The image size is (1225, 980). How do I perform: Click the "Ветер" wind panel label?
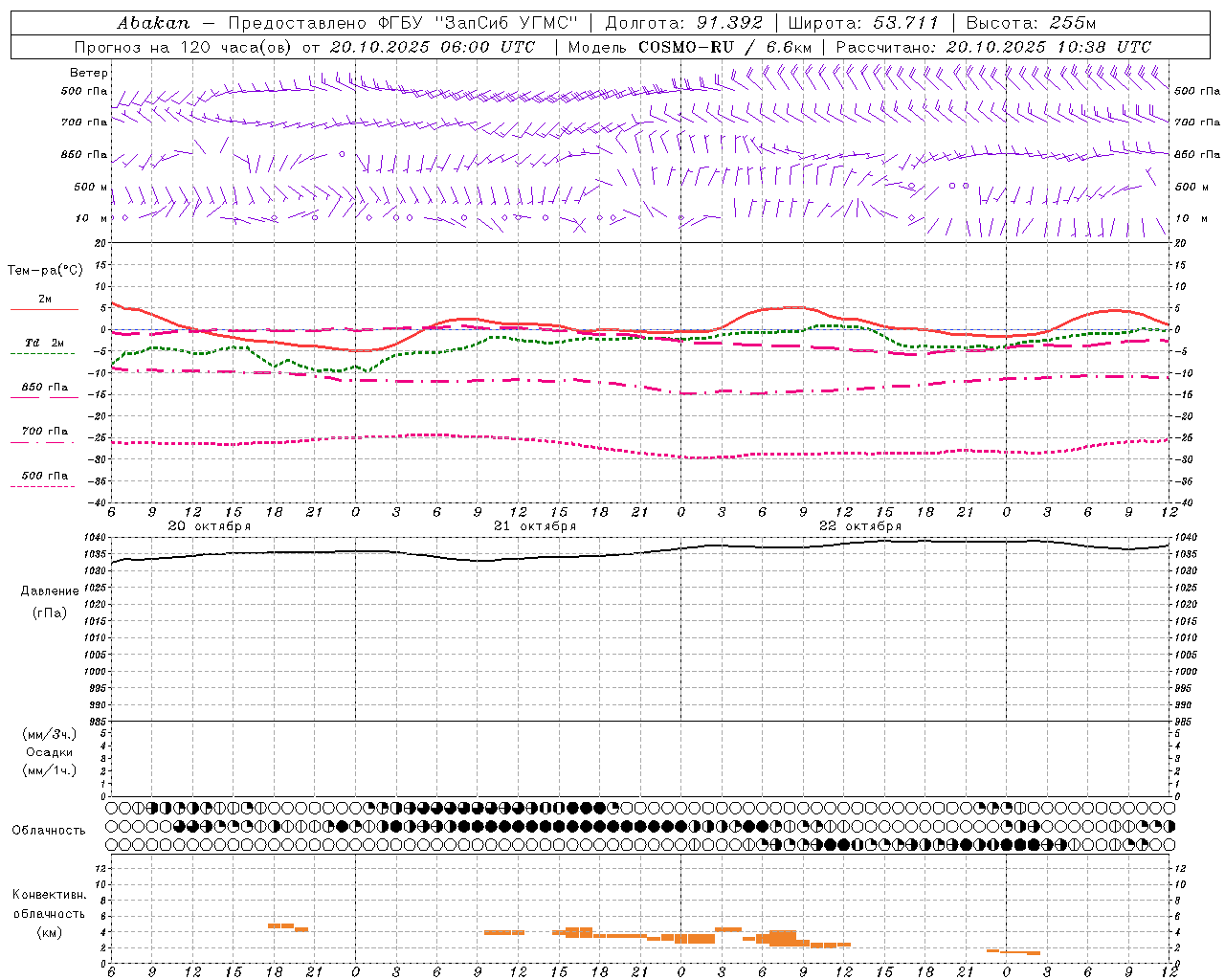click(89, 73)
